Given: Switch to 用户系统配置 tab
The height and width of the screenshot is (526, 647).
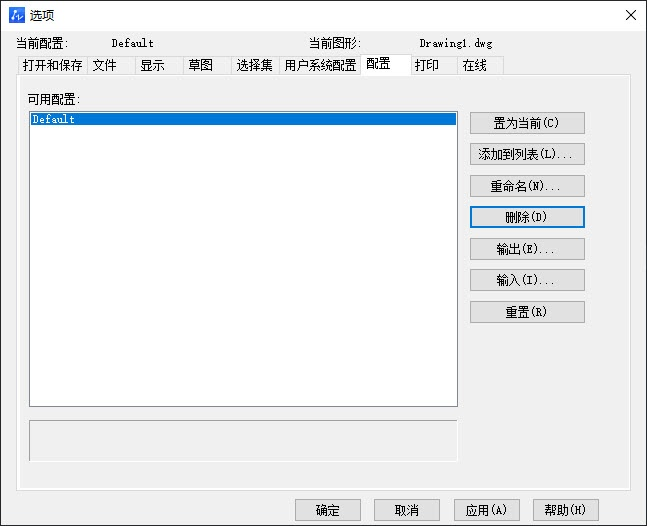Looking at the screenshot, I should (320, 65).
